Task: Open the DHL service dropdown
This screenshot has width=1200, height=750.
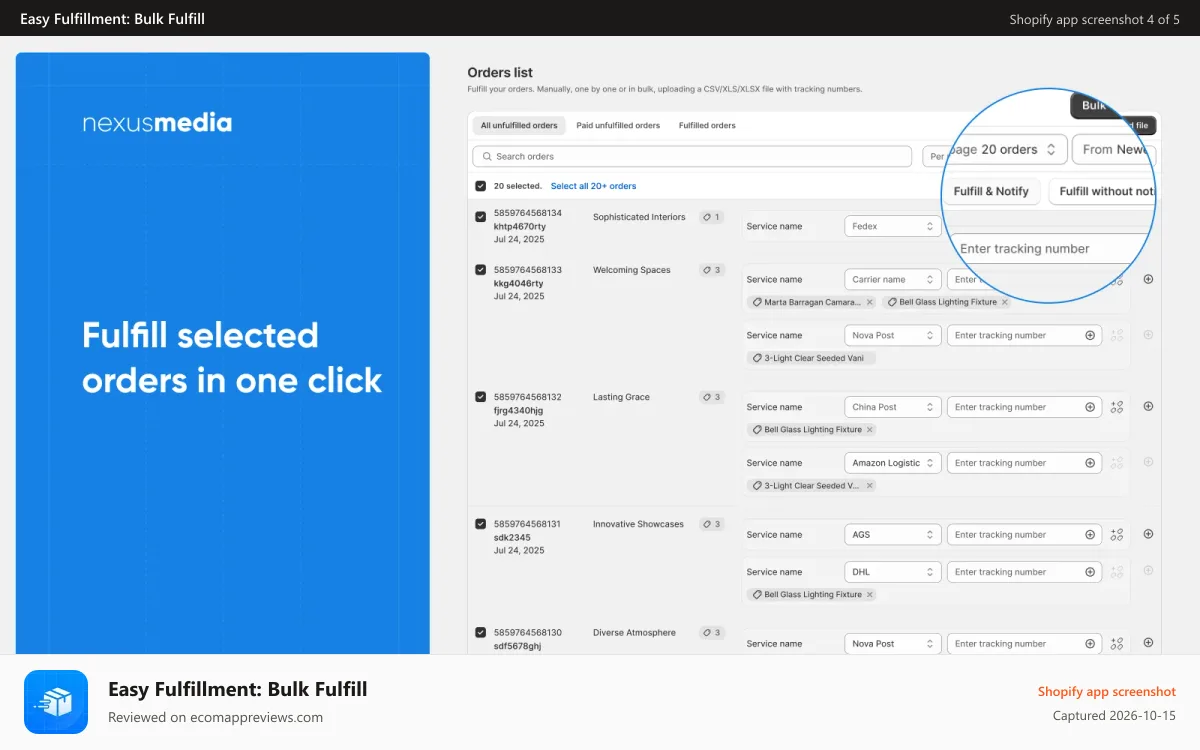Action: tap(893, 572)
